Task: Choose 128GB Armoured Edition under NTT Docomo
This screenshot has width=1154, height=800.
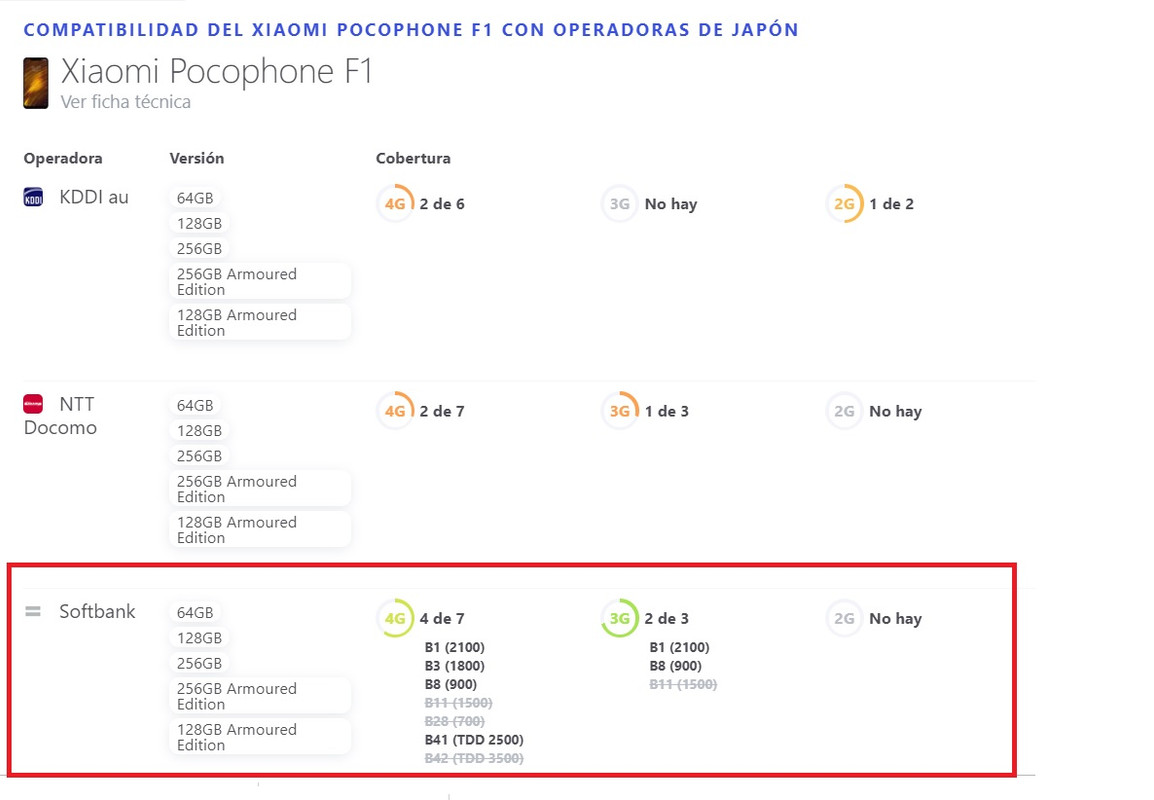Action: [x=260, y=530]
